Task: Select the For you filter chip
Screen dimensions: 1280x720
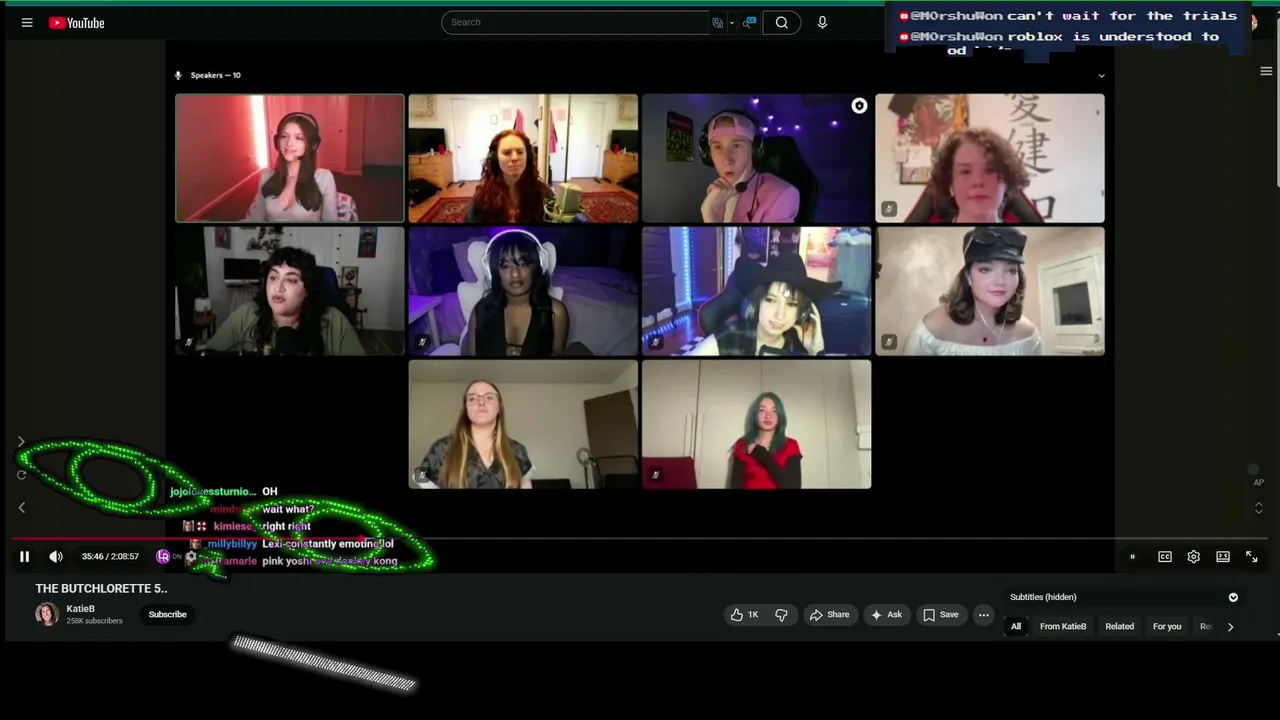Action: point(1167,627)
